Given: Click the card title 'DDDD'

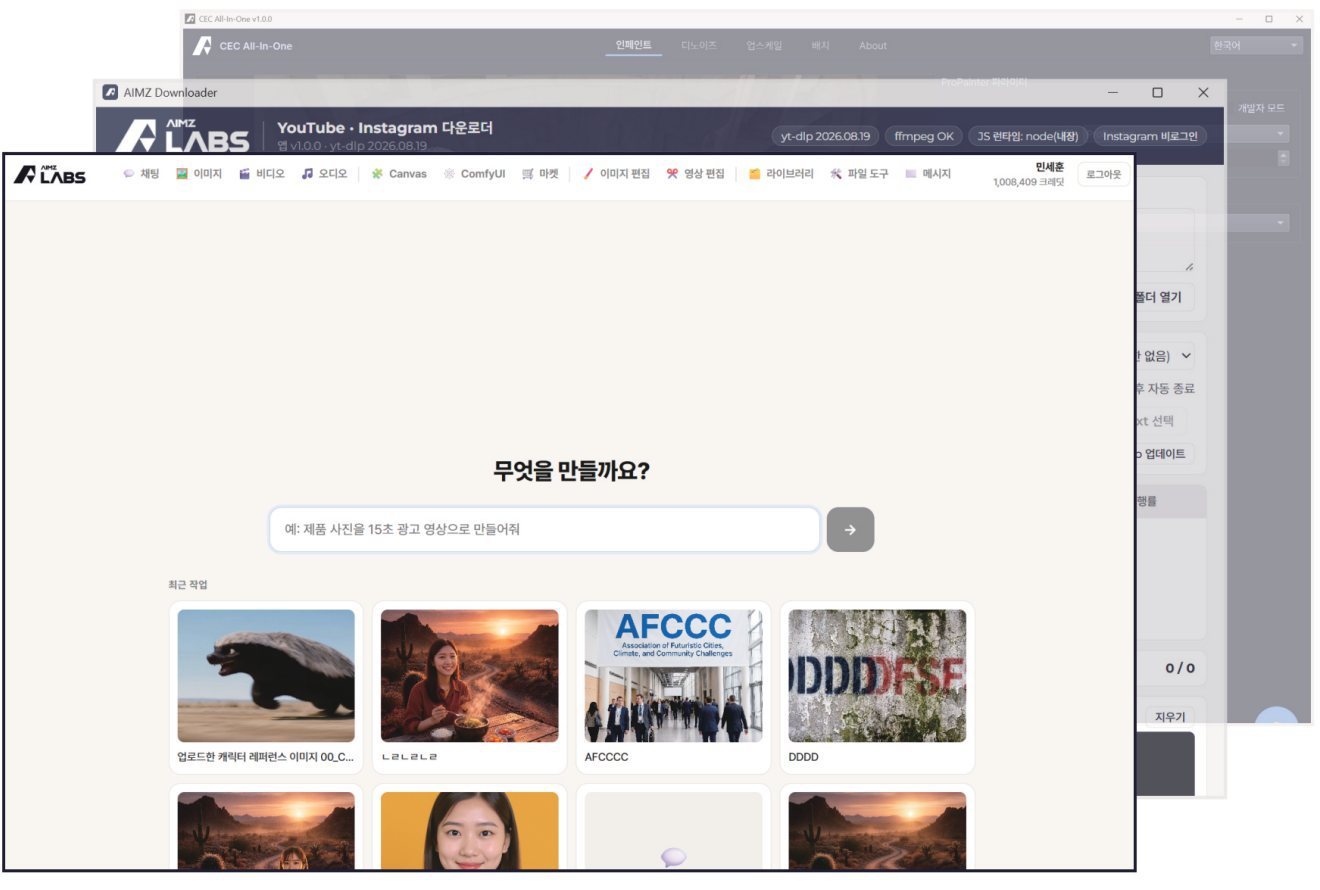Looking at the screenshot, I should 804,758.
